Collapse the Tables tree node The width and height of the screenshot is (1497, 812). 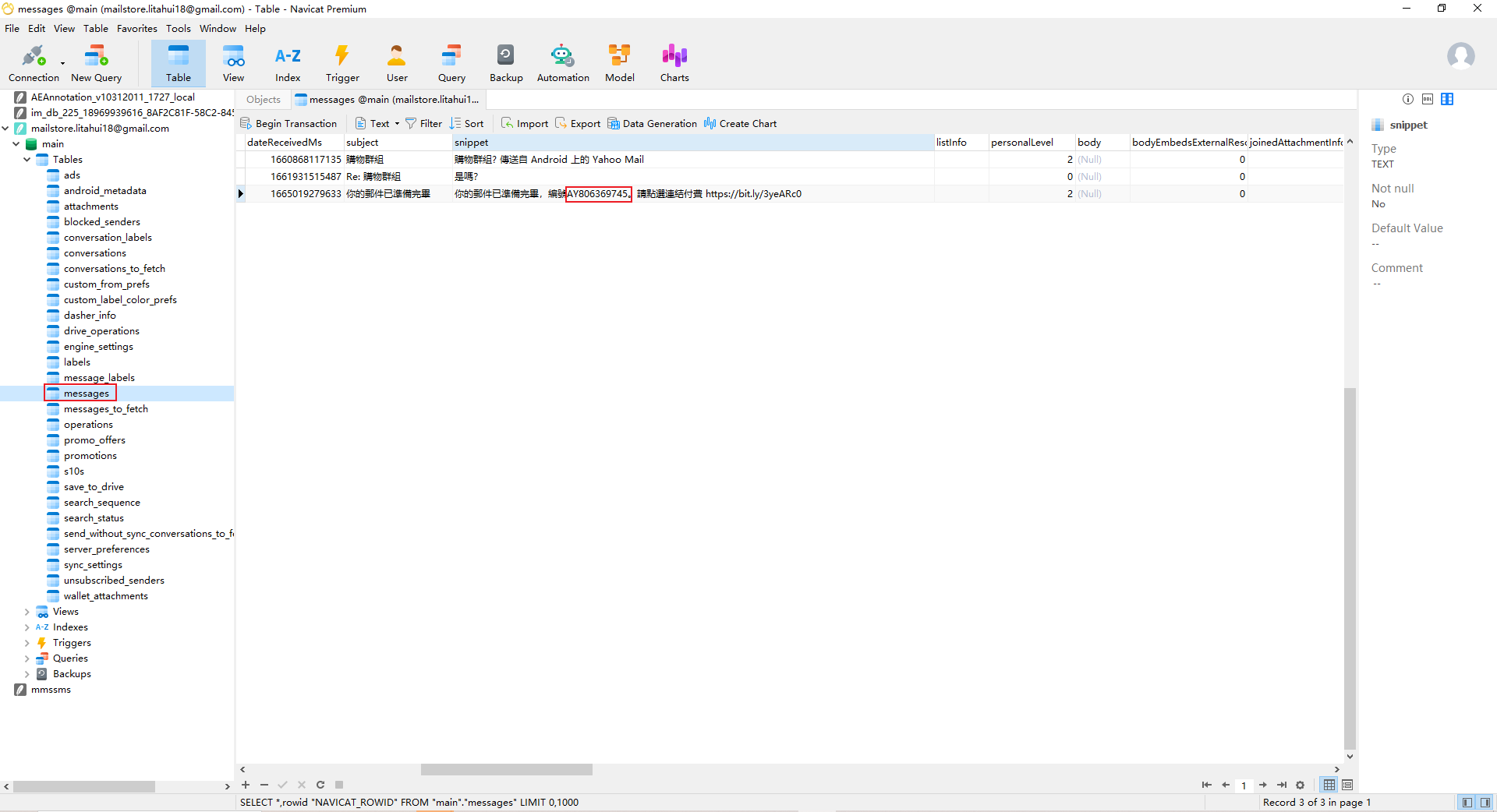click(27, 160)
